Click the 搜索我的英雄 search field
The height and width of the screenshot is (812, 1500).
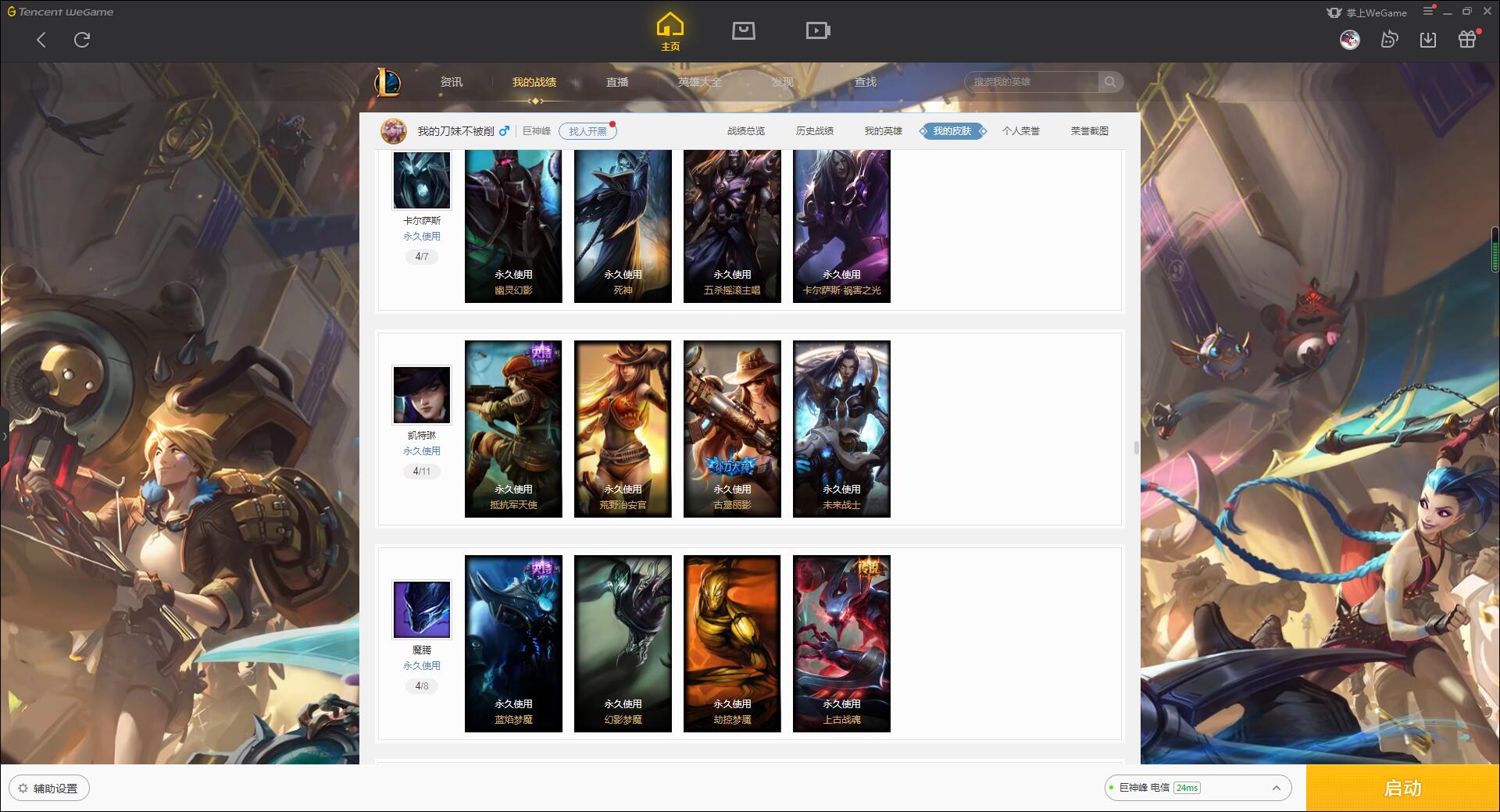[1033, 82]
